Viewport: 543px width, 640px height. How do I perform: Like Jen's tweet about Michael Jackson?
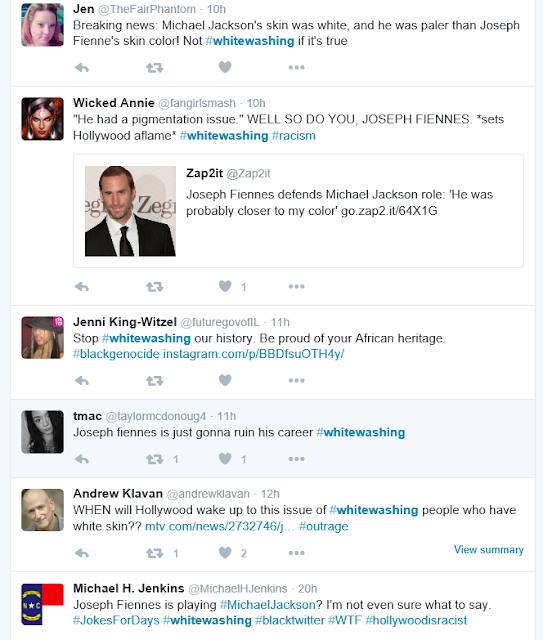[x=225, y=67]
